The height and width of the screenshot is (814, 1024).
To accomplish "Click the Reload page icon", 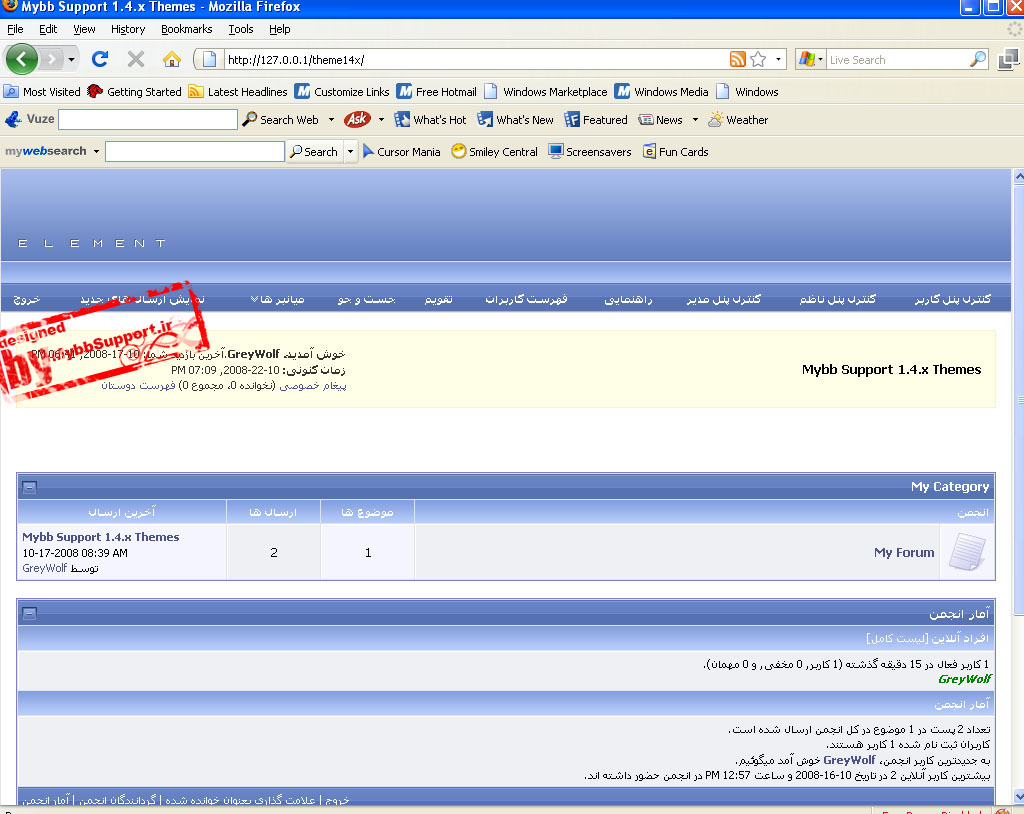I will pyautogui.click(x=100, y=59).
